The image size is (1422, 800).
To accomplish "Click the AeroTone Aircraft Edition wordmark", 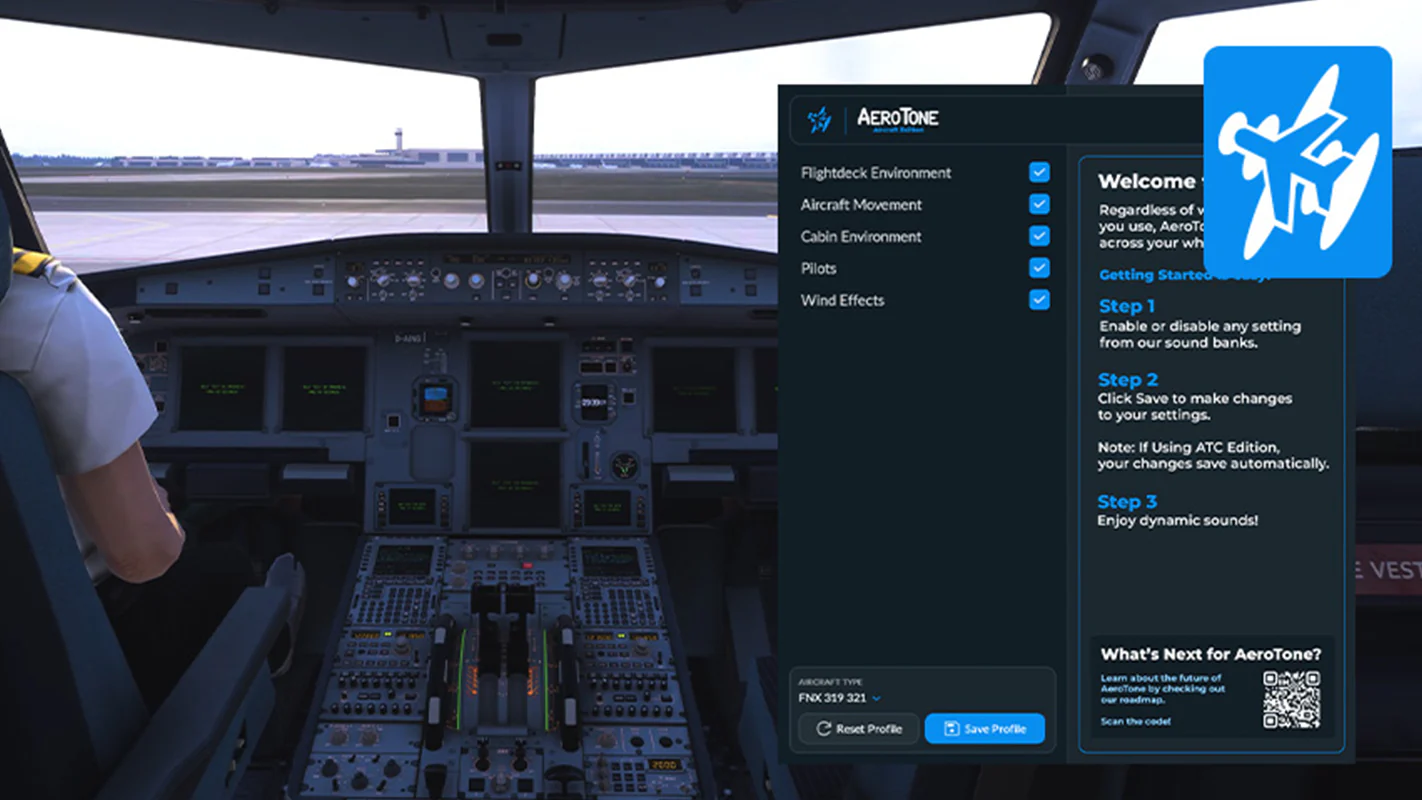I will (898, 120).
